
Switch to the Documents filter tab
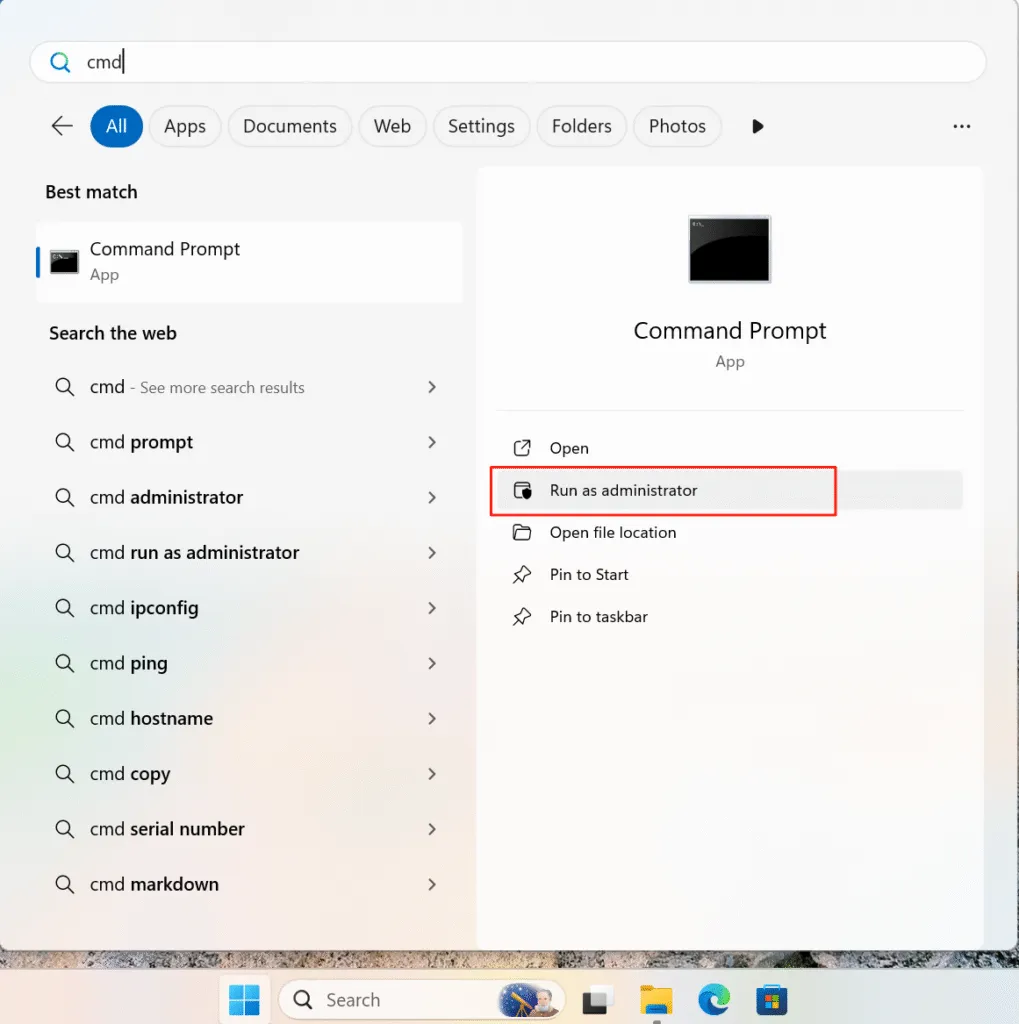pos(289,126)
